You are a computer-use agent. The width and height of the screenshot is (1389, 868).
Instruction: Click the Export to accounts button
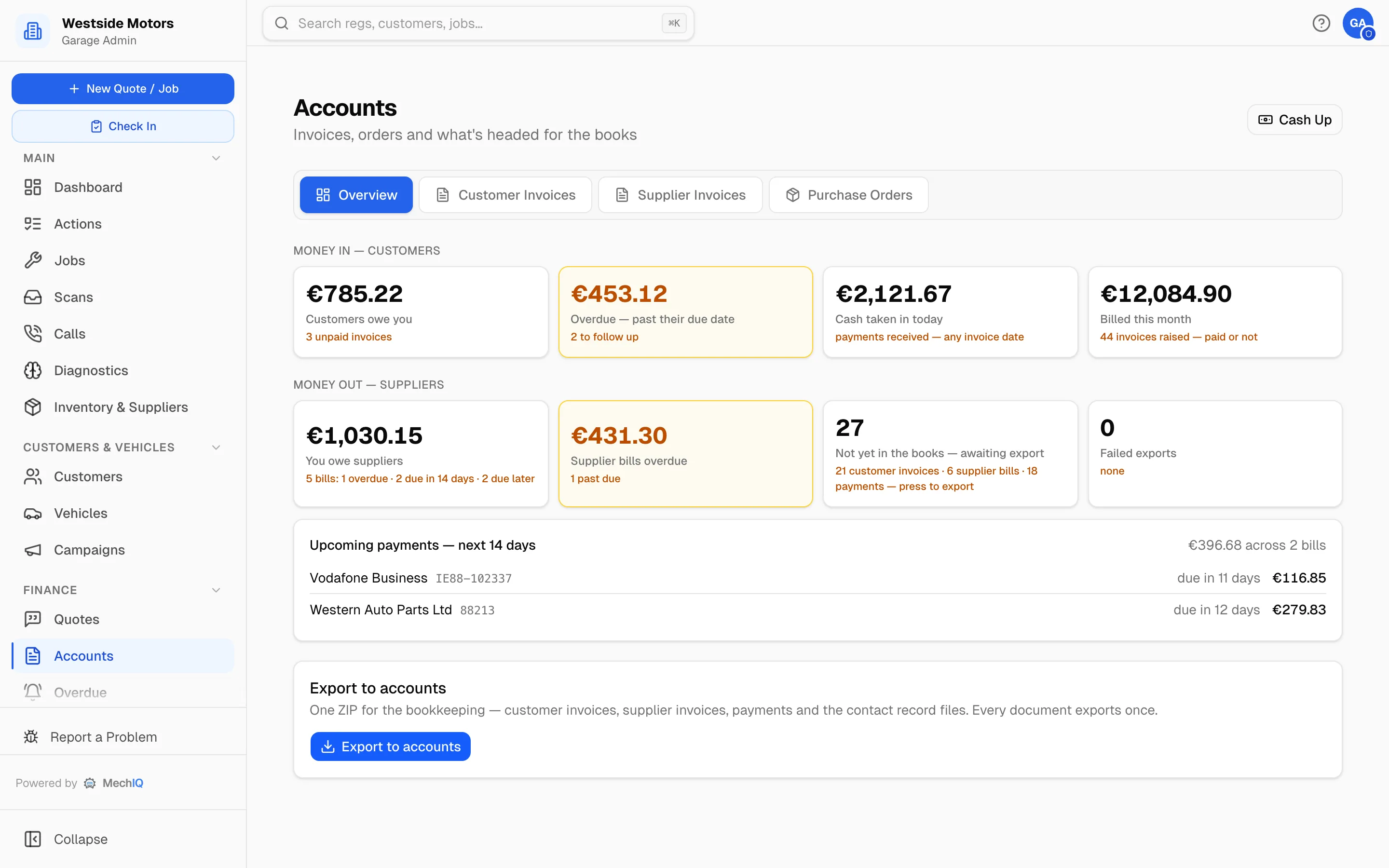[390, 746]
